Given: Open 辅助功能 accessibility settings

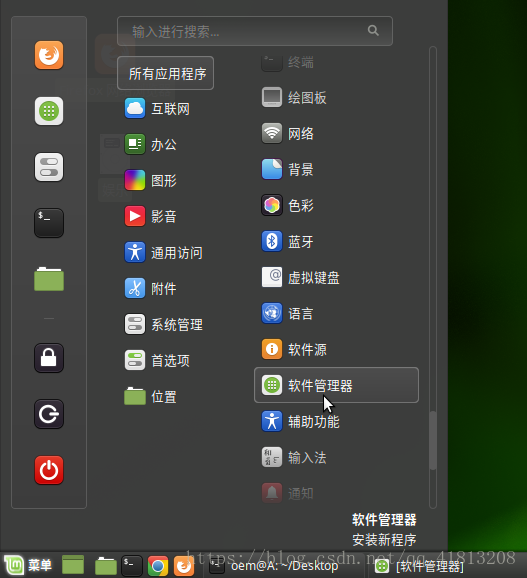Looking at the screenshot, I should tap(301, 421).
